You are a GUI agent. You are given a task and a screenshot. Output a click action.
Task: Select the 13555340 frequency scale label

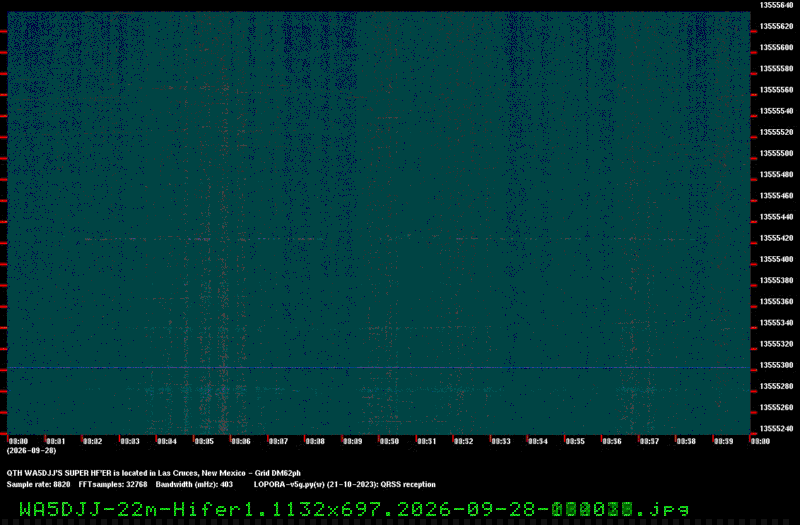(777, 322)
